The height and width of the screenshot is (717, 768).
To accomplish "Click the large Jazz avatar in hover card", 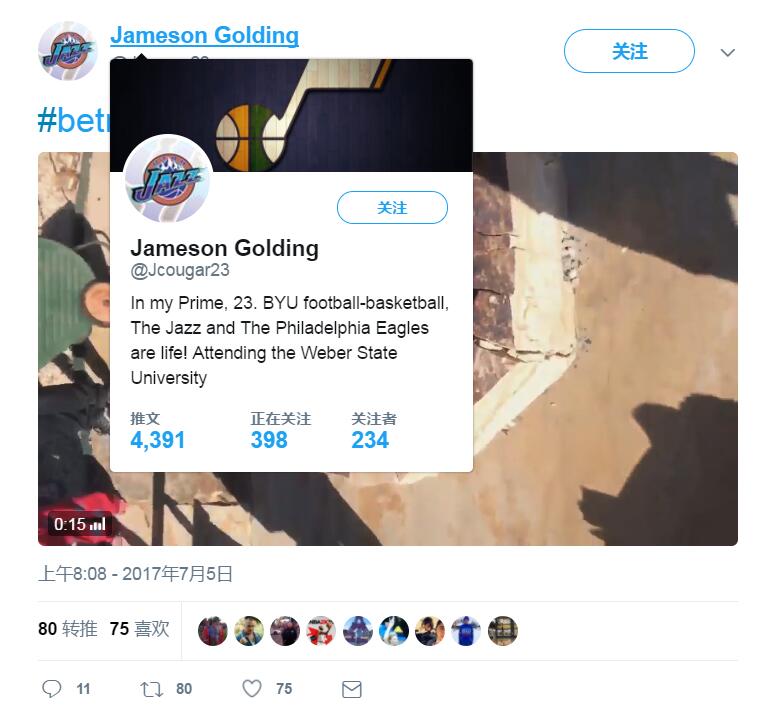I will coord(168,178).
